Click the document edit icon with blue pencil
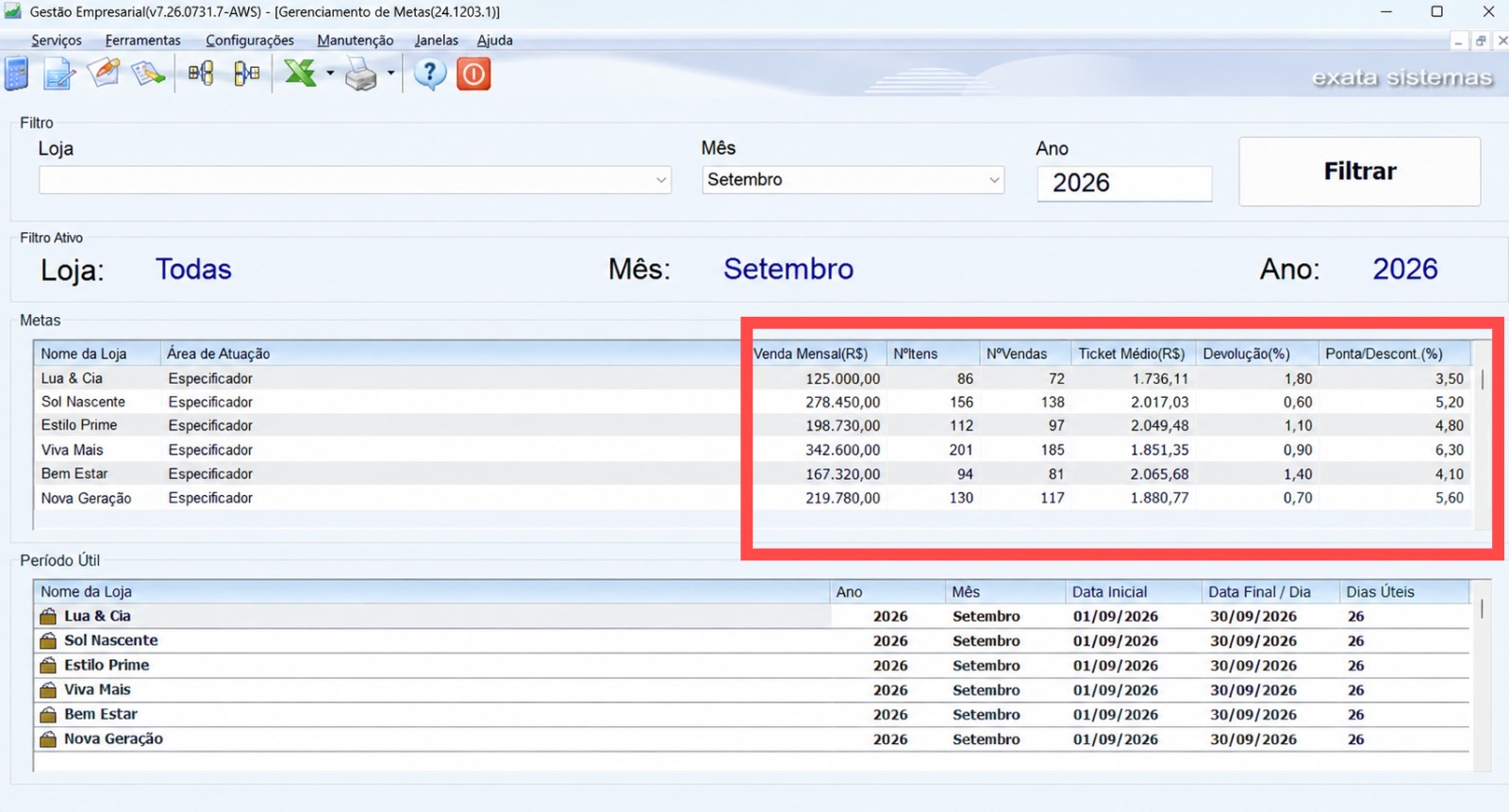Image resolution: width=1509 pixels, height=812 pixels. 58,74
